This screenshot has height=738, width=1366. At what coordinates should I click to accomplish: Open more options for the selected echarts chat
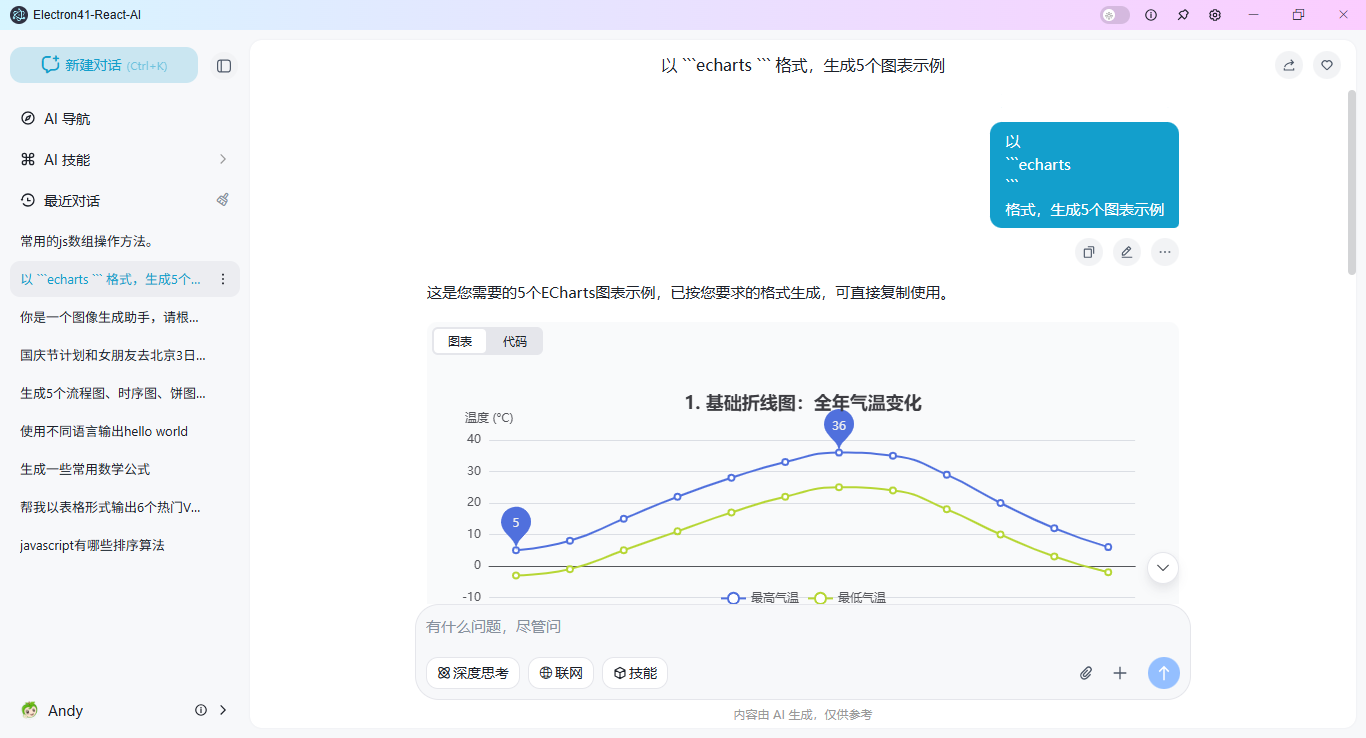pyautogui.click(x=223, y=279)
